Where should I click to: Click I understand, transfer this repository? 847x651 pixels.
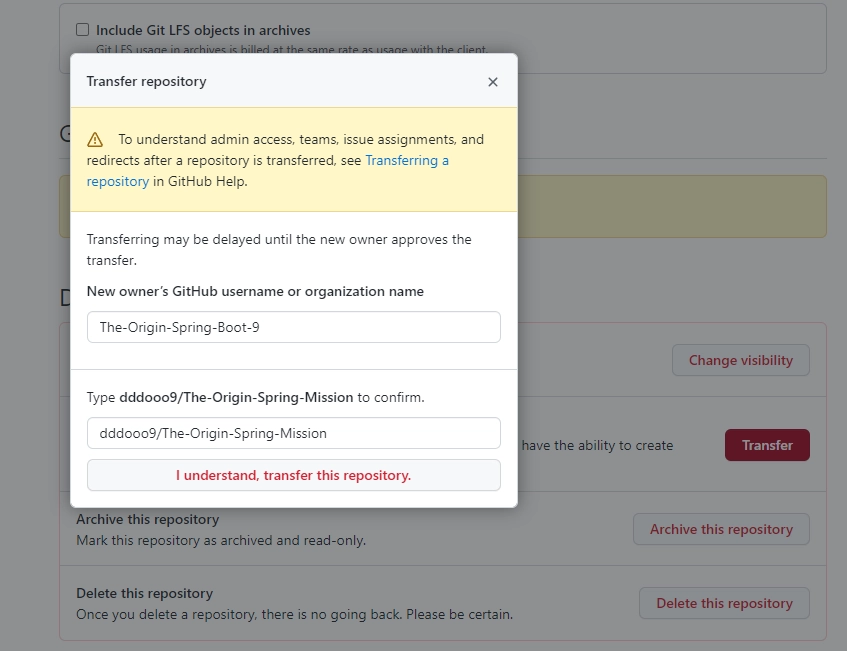294,475
